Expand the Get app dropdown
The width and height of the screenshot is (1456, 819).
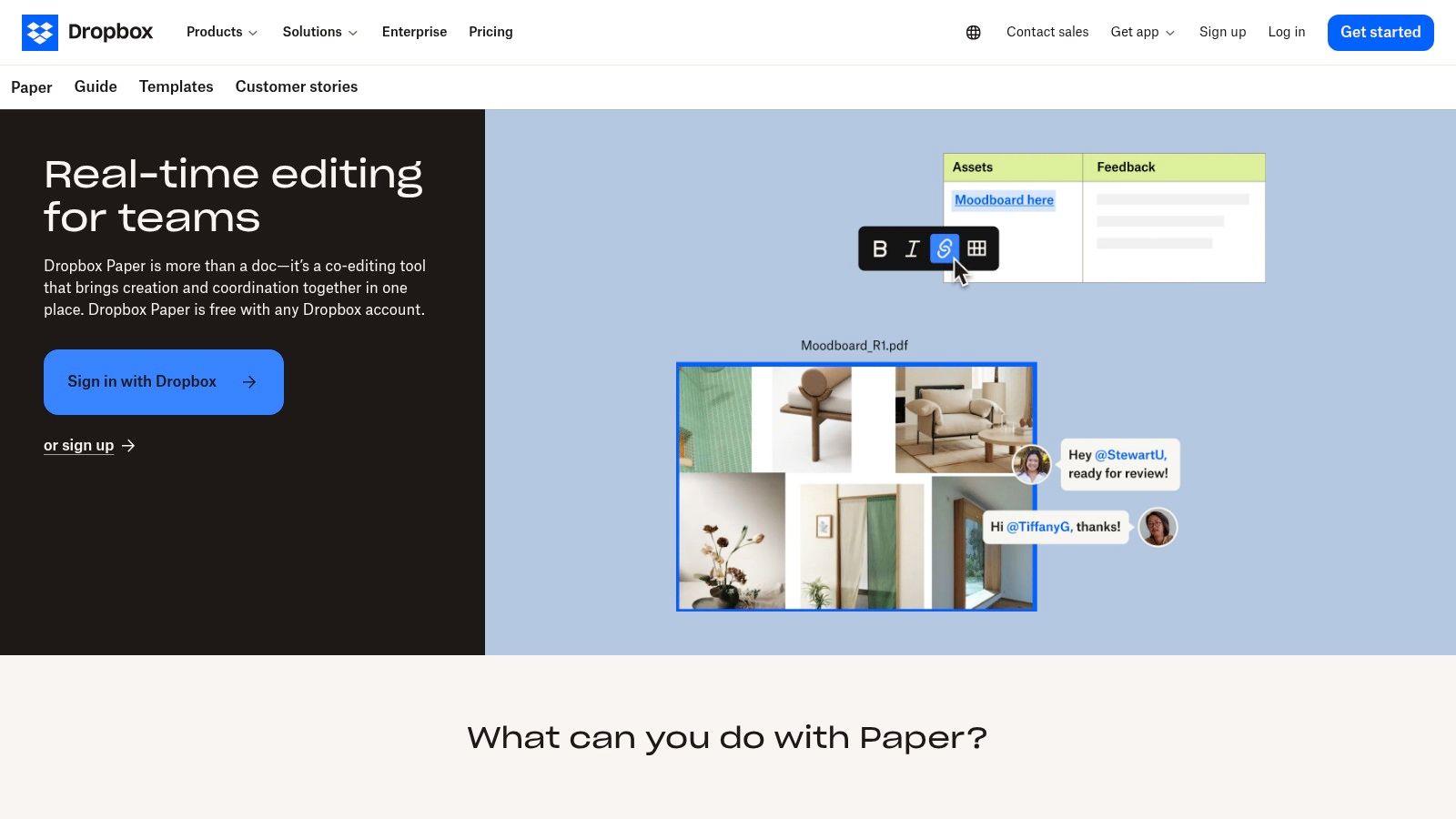(x=1142, y=32)
